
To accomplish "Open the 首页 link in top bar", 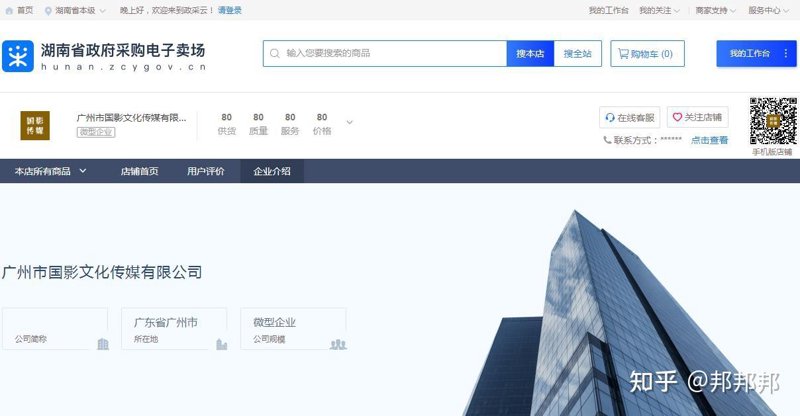I will pyautogui.click(x=24, y=10).
